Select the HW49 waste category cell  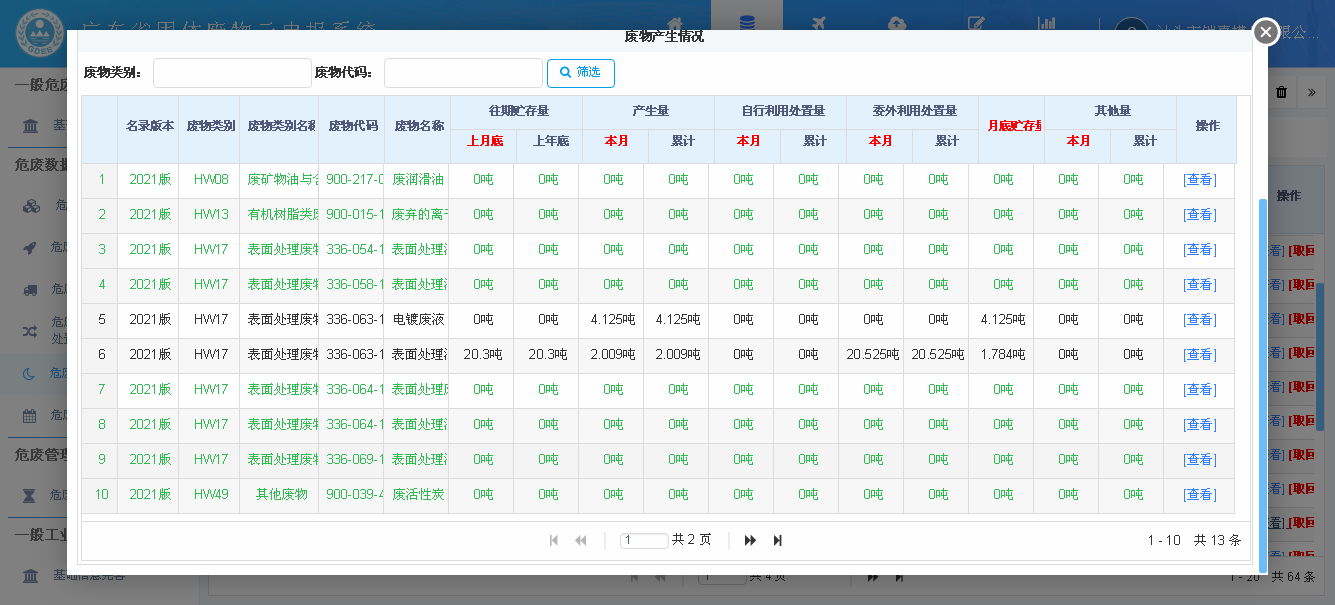tap(211, 495)
